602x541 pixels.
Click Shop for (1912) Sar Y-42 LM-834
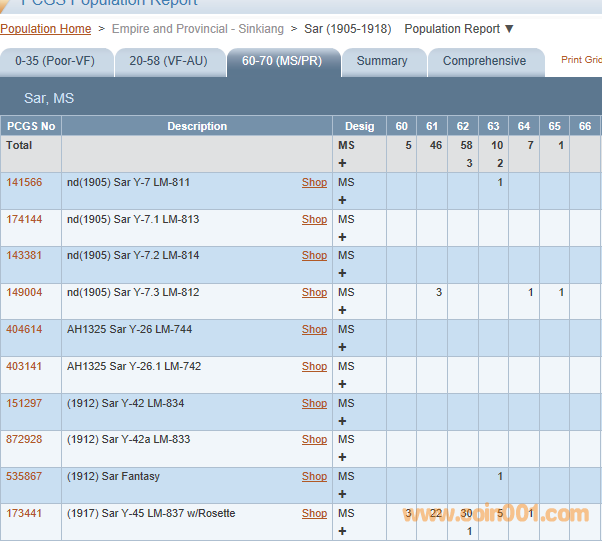click(x=314, y=403)
